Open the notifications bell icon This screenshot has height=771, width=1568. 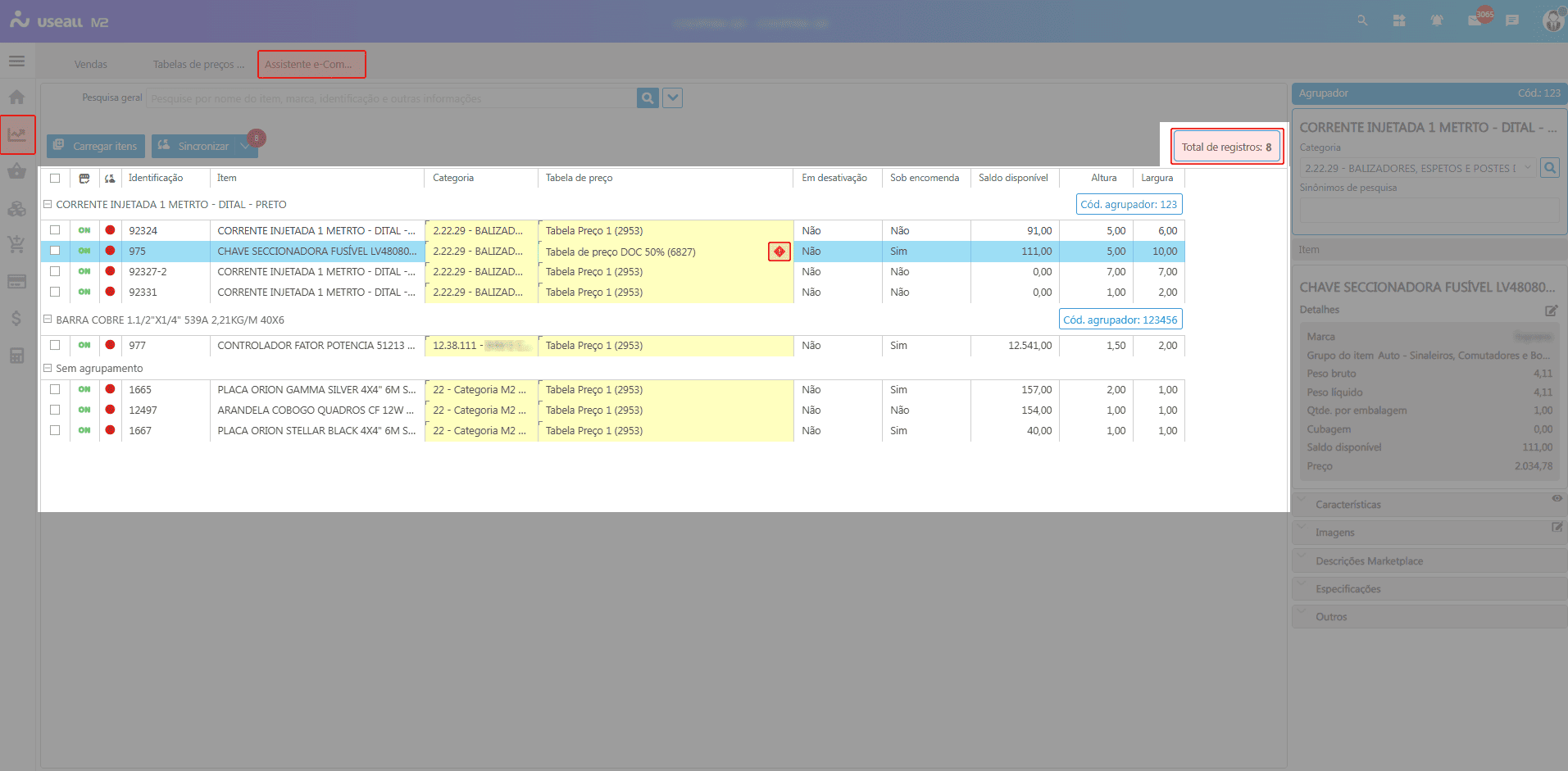pos(1436,20)
